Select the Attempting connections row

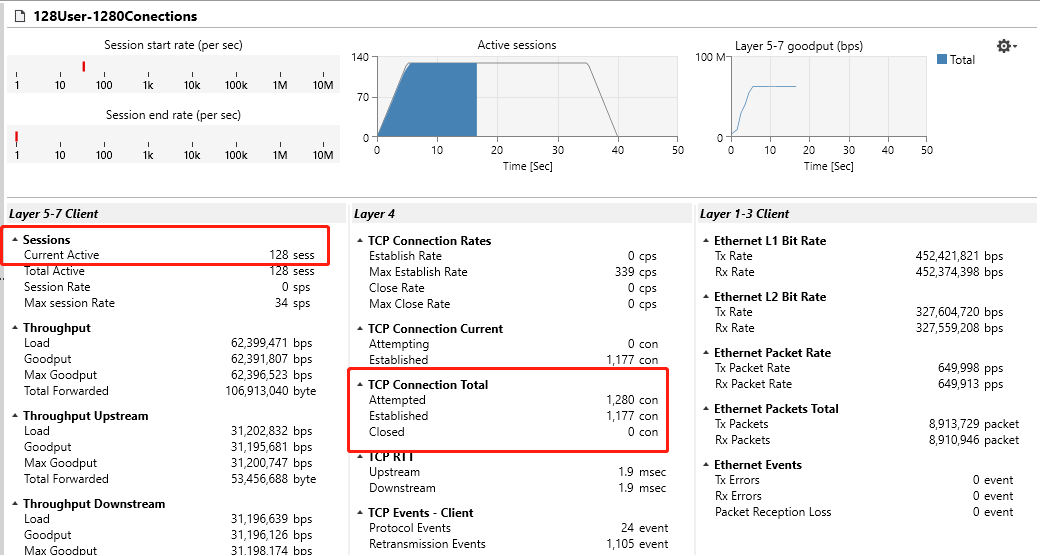click(x=513, y=344)
